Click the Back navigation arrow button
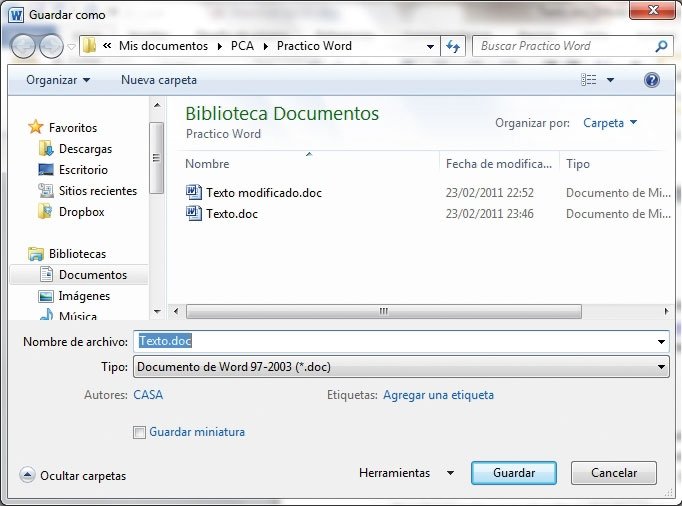Screen dimensions: 682x506 coord(23,46)
